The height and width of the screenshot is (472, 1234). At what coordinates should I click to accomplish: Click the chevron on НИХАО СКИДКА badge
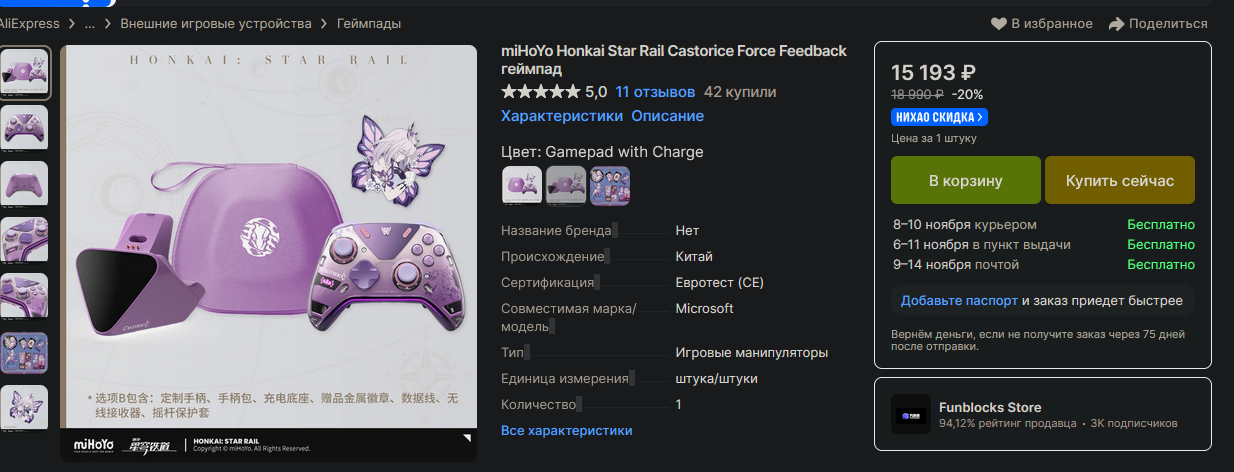click(981, 117)
